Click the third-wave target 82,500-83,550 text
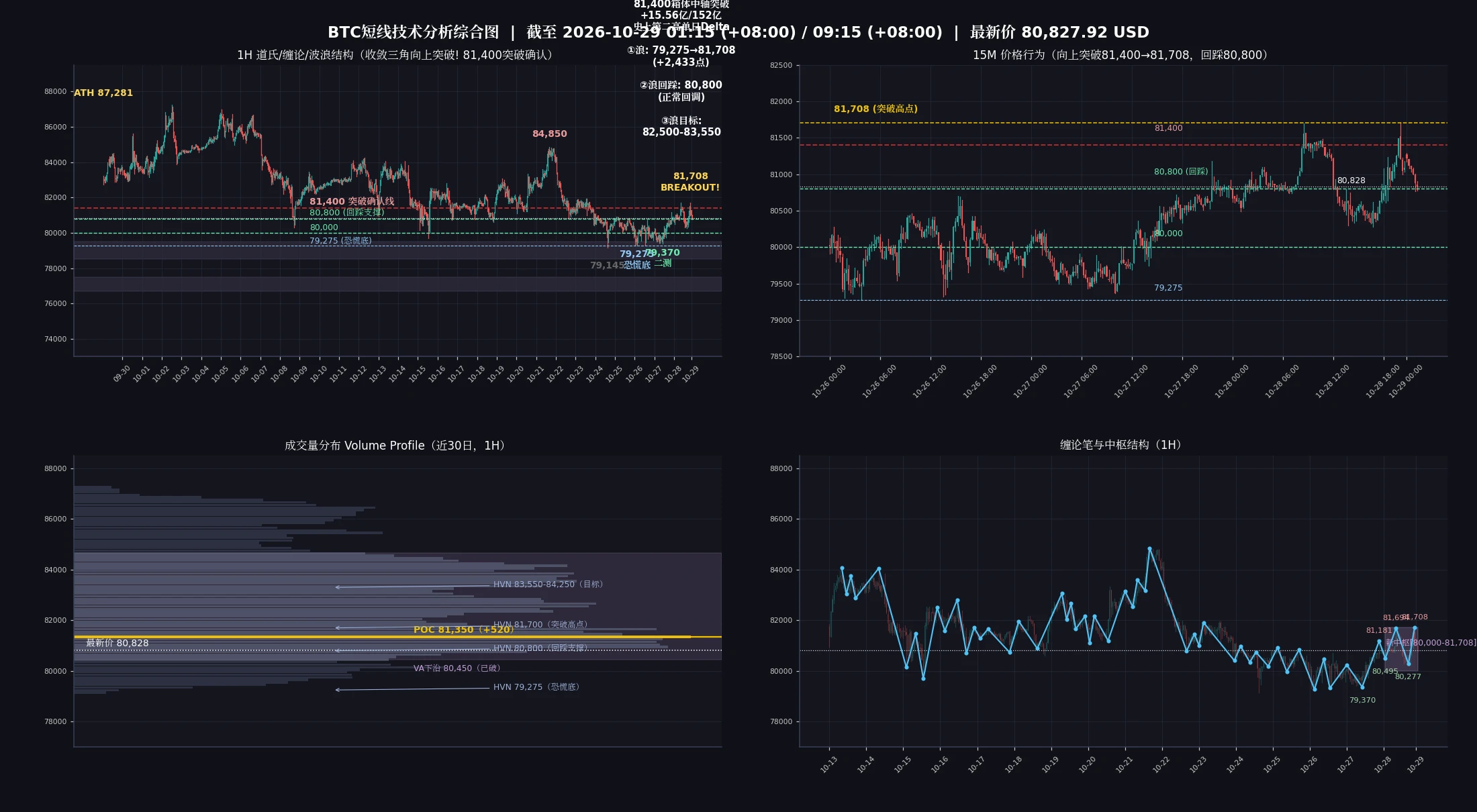1477x812 pixels. pos(681,126)
